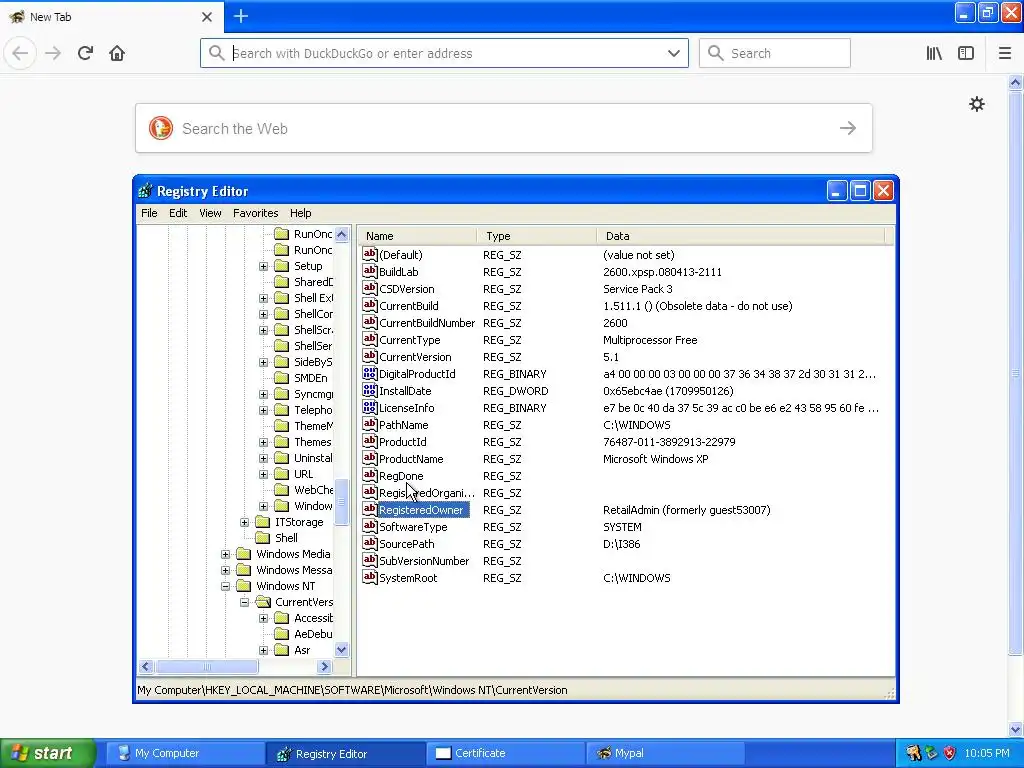Open the Edit menu in Registry Editor
This screenshot has height=768, width=1024.
(x=178, y=213)
